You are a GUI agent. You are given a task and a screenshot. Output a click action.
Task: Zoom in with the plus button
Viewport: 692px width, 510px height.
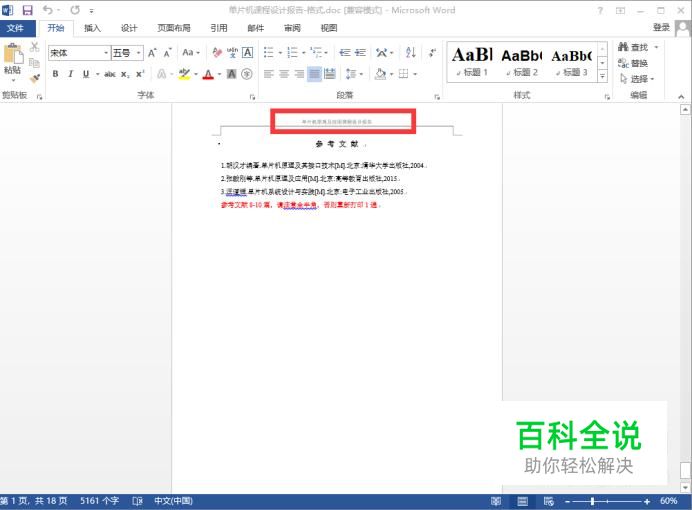click(x=647, y=501)
